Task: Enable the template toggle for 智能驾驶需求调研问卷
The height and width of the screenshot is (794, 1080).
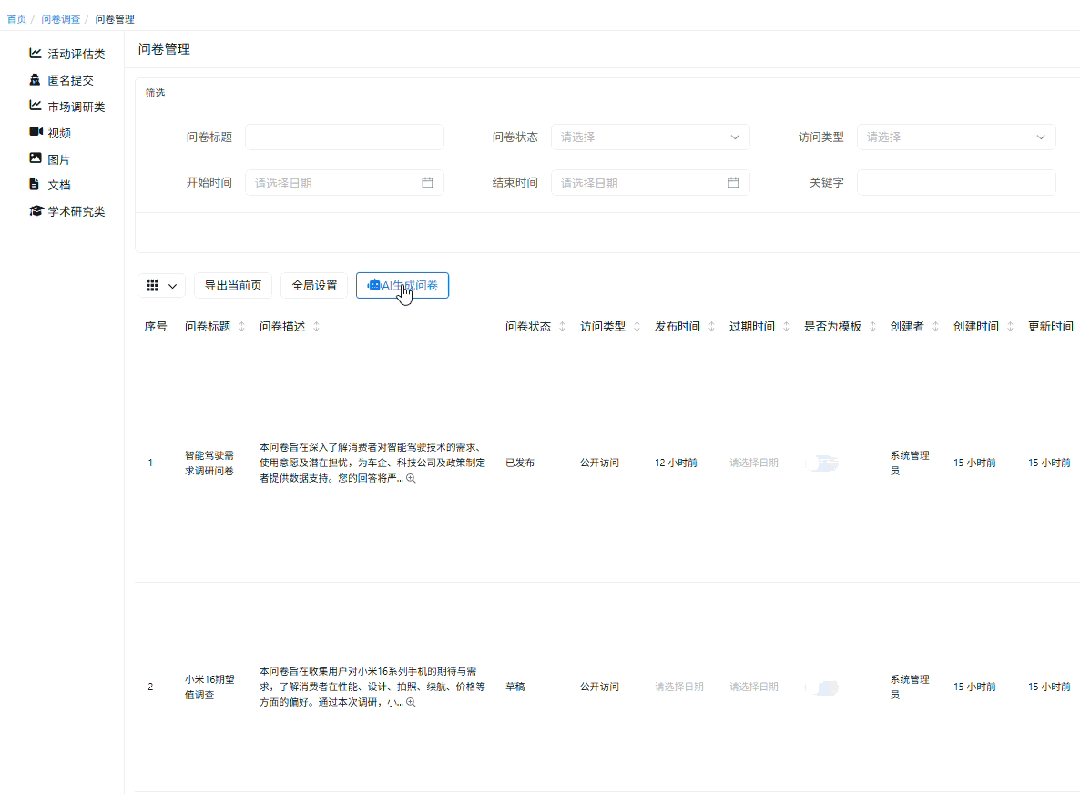Action: 823,462
